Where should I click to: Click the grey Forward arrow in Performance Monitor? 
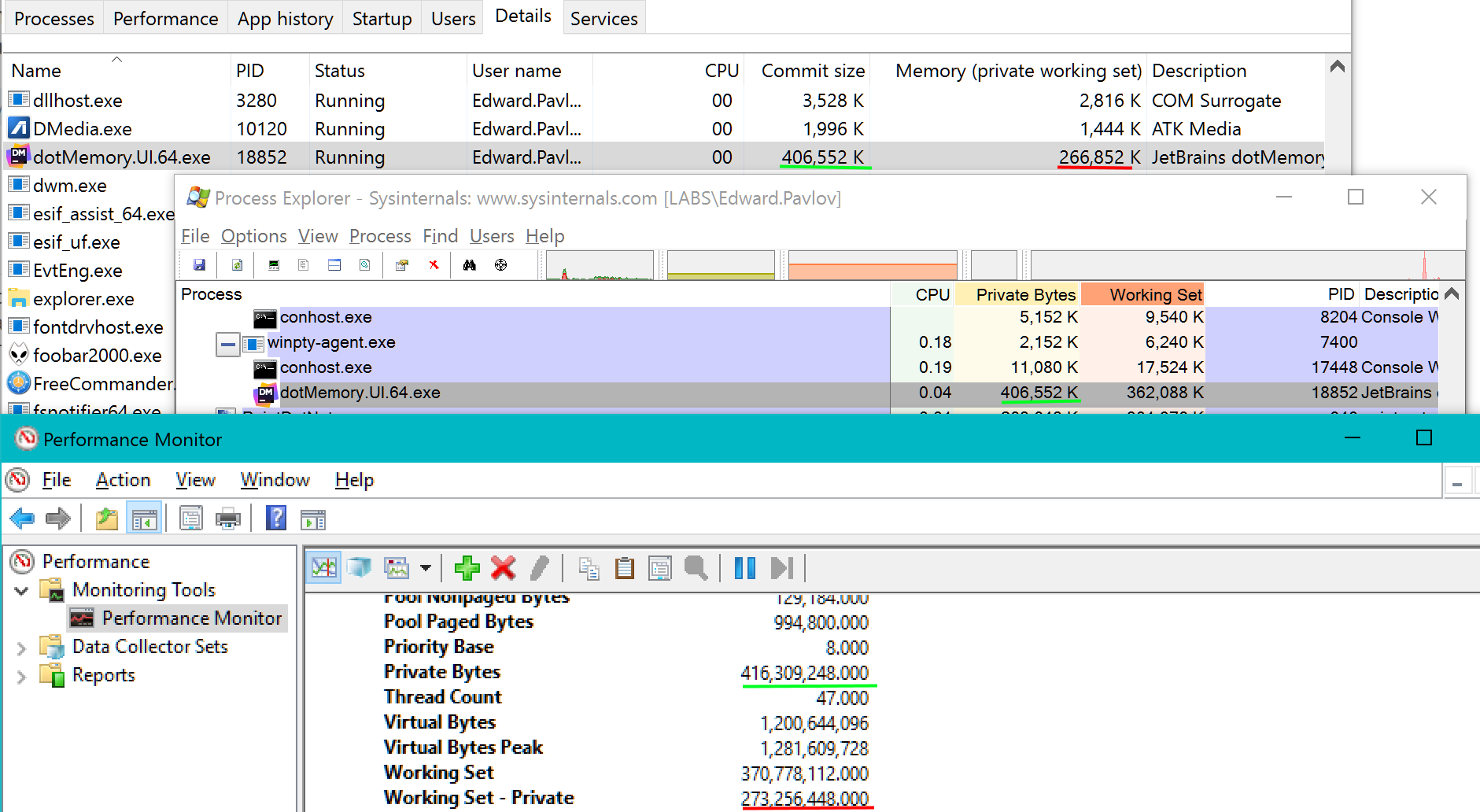tap(58, 519)
